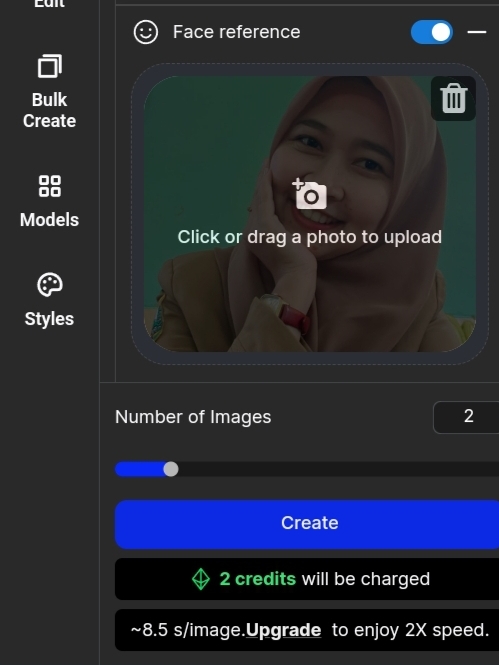This screenshot has height=665, width=499.
Task: Delete the uploaded face photo with trash icon
Action: [453, 98]
